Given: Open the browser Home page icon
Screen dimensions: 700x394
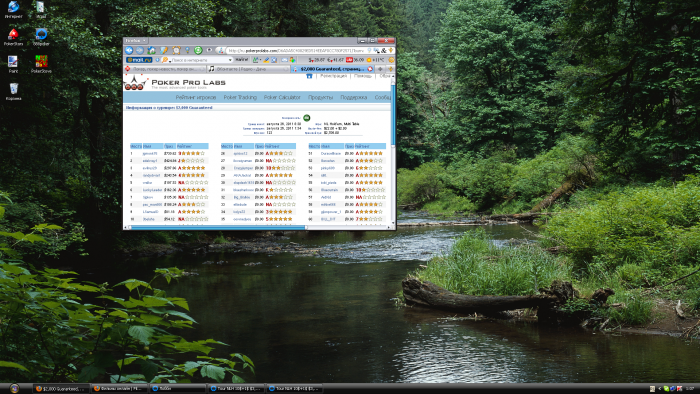Looking at the screenshot, I should pyautogui.click(x=152, y=50).
